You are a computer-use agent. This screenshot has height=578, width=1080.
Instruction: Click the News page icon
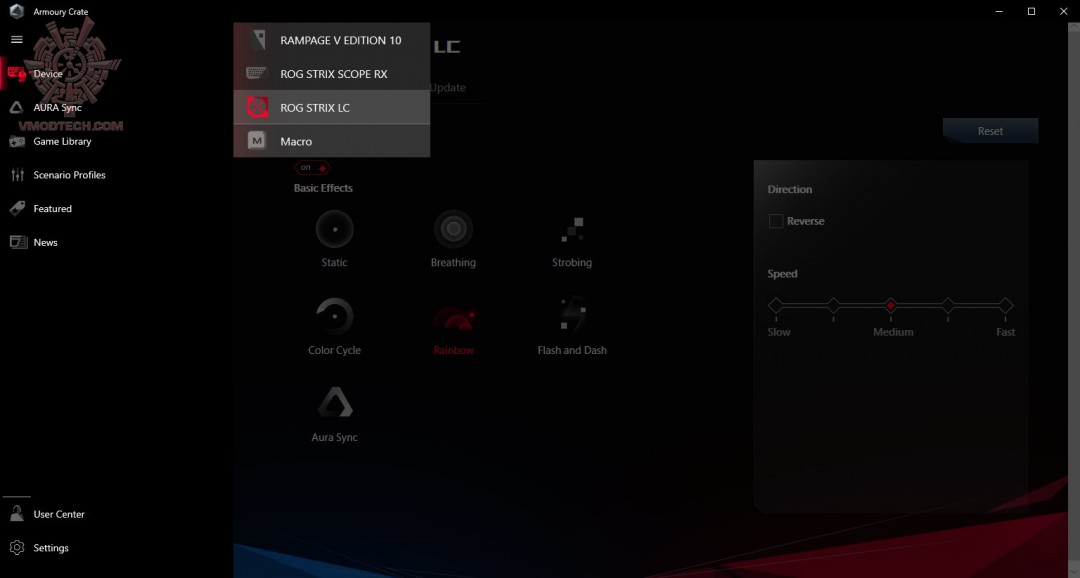point(18,242)
